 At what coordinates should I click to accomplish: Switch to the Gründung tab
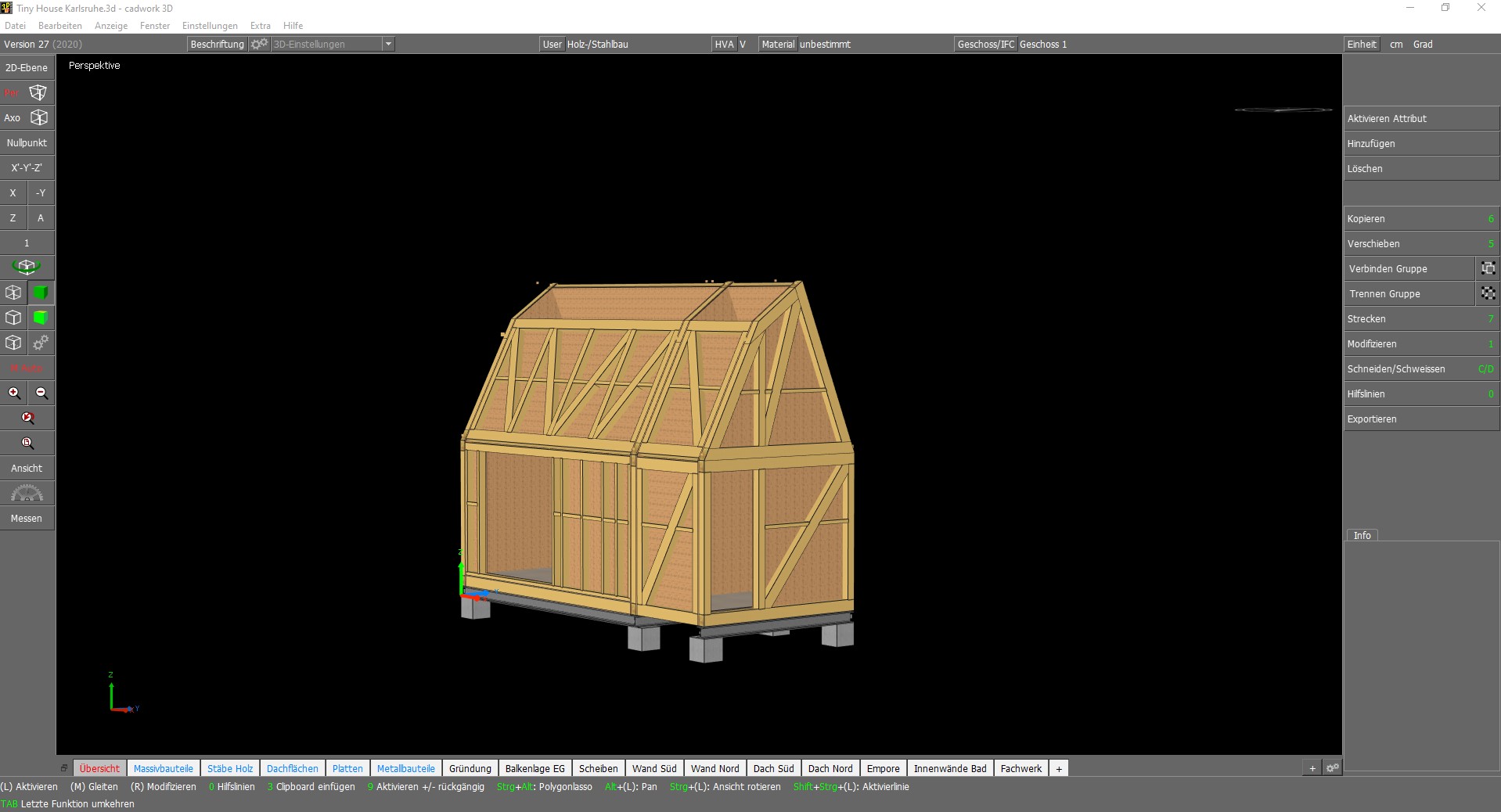[470, 768]
